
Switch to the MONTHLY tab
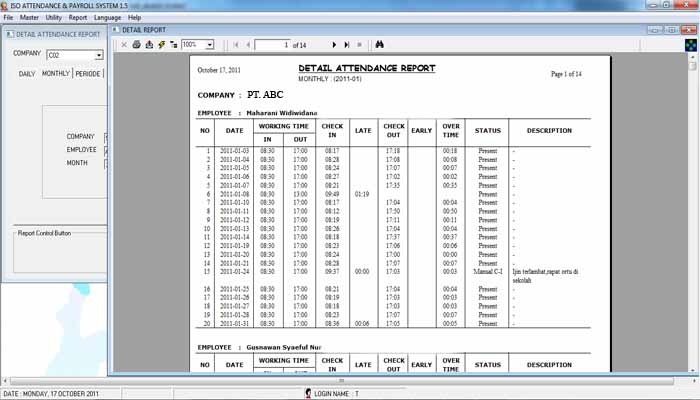pos(56,73)
